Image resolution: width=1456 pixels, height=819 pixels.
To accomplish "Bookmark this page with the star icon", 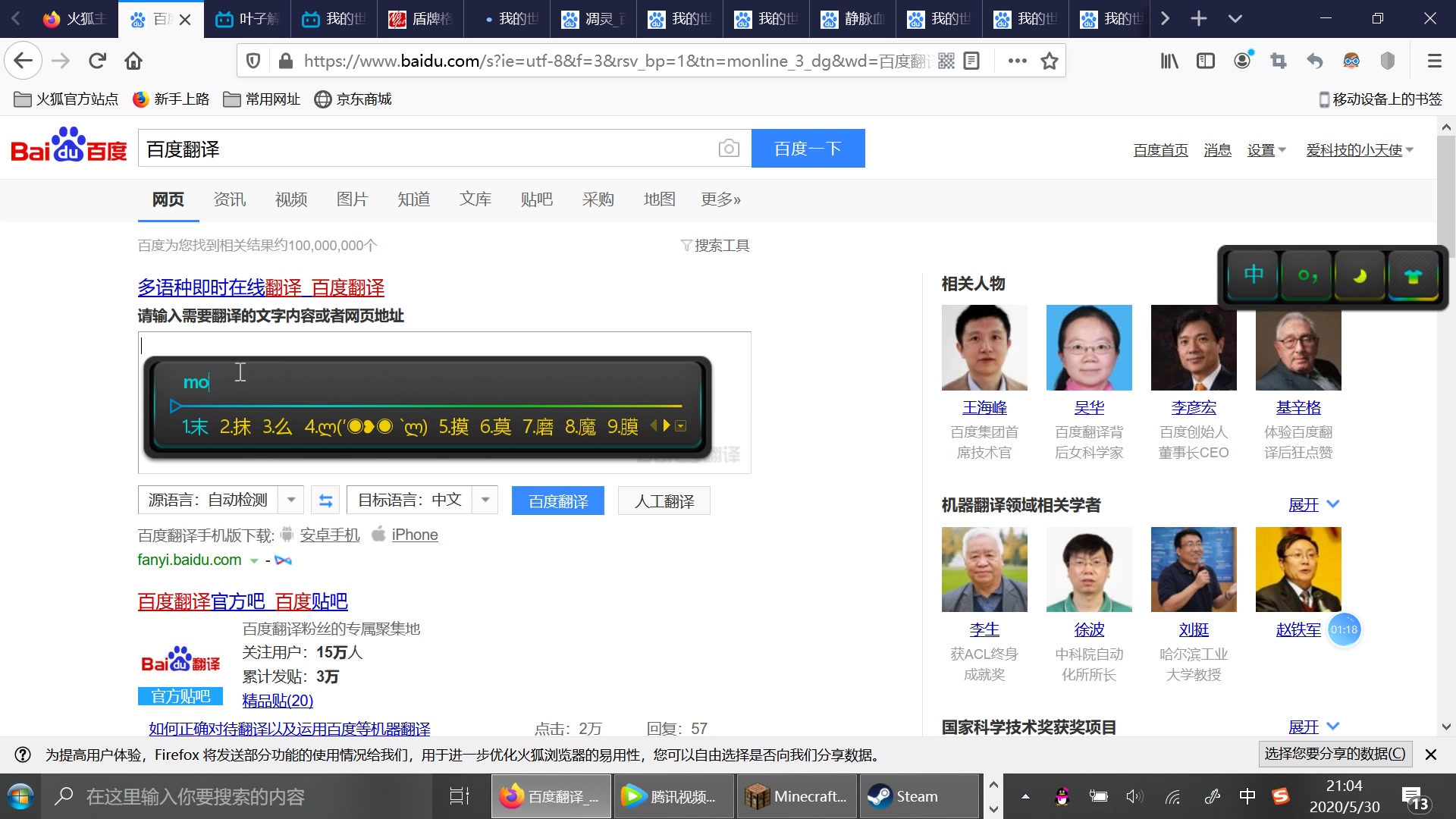I will point(1050,61).
